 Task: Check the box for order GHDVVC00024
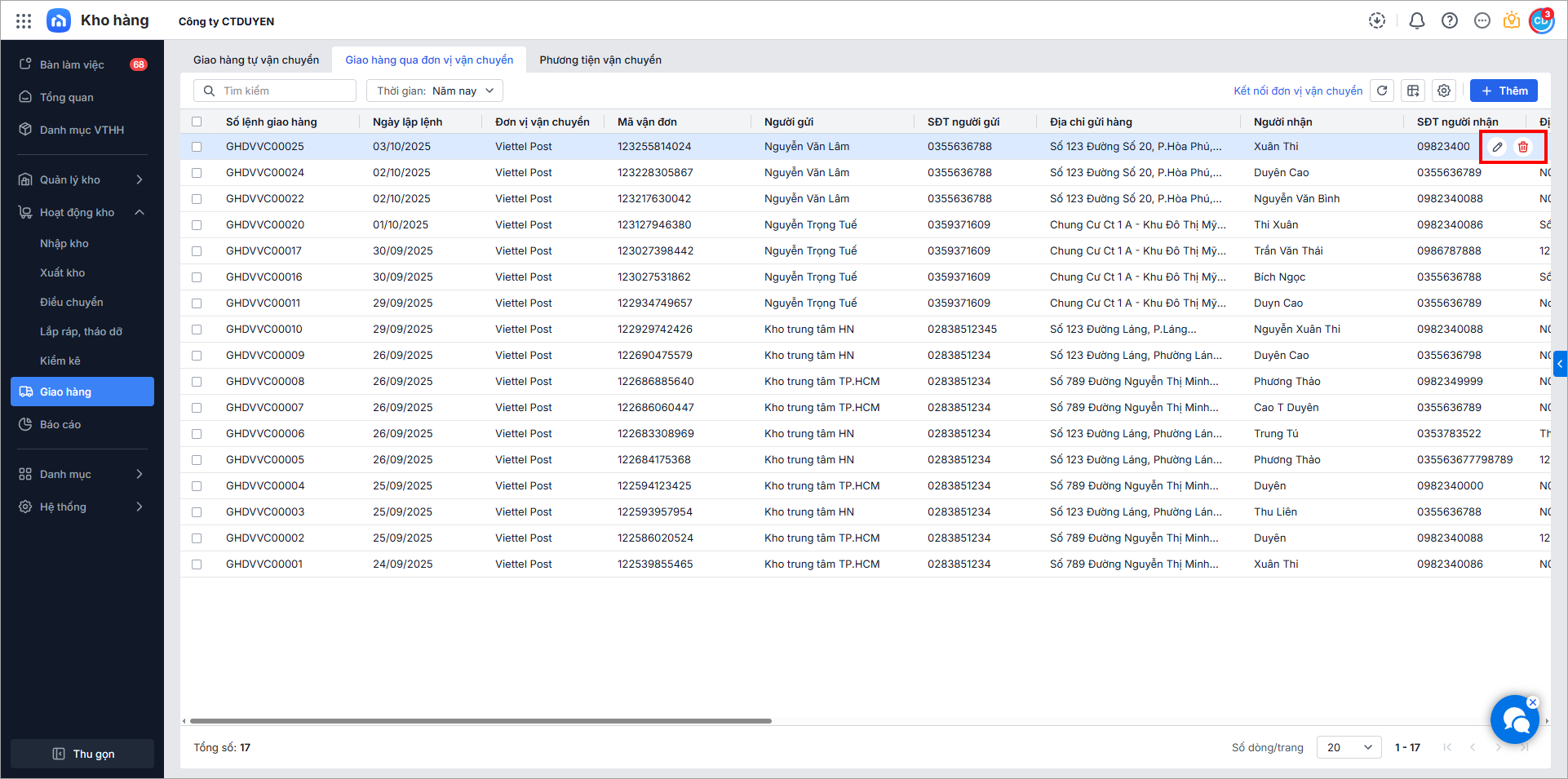click(197, 173)
